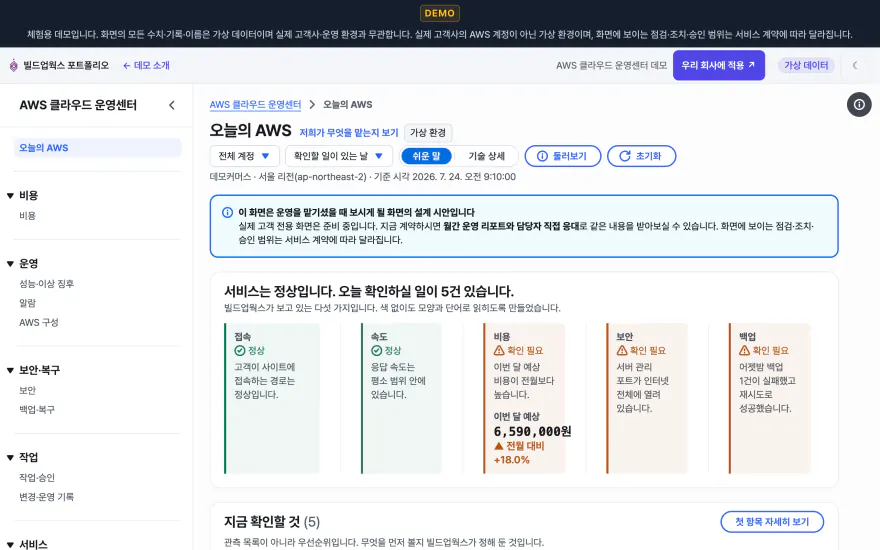Screen dimensions: 880x550
Task: Click the 6,590,000원 amount
Action: coord(532,432)
